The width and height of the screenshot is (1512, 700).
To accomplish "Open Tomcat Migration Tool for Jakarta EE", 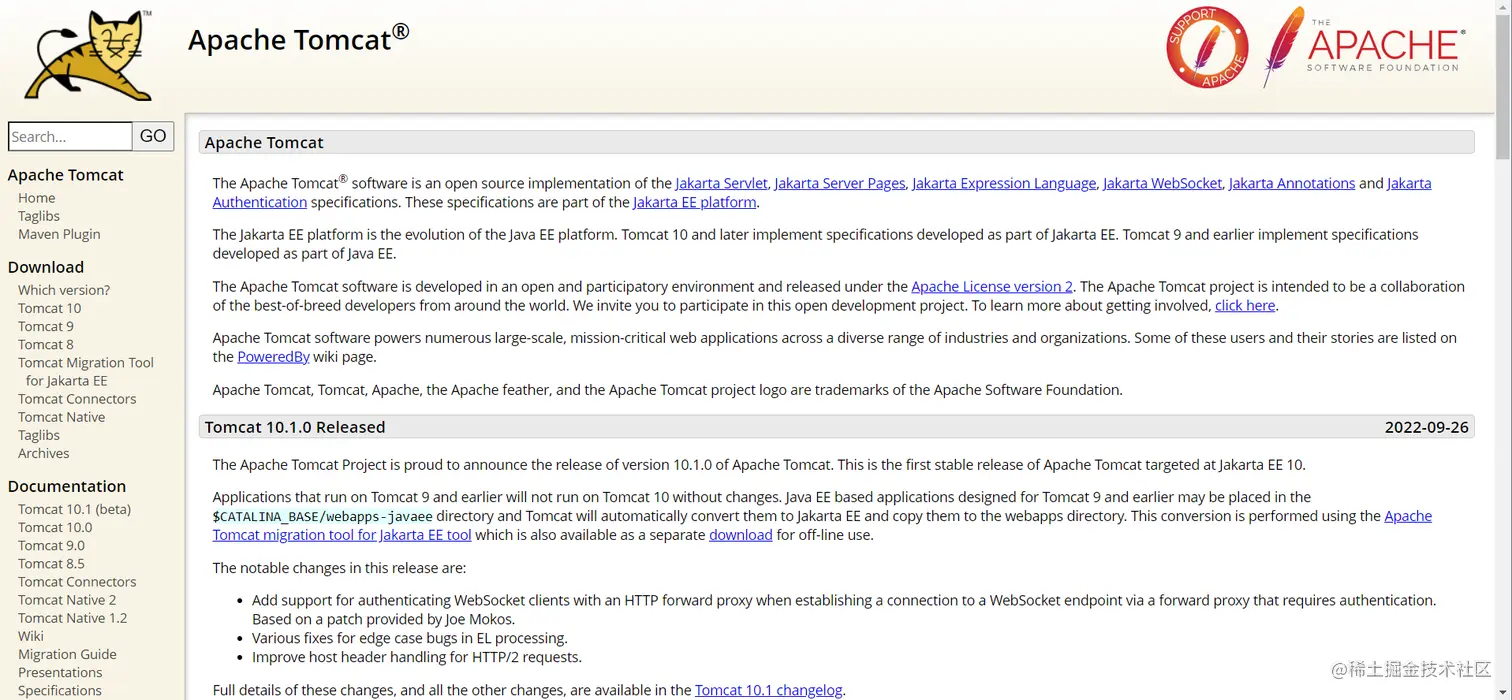I will [86, 371].
